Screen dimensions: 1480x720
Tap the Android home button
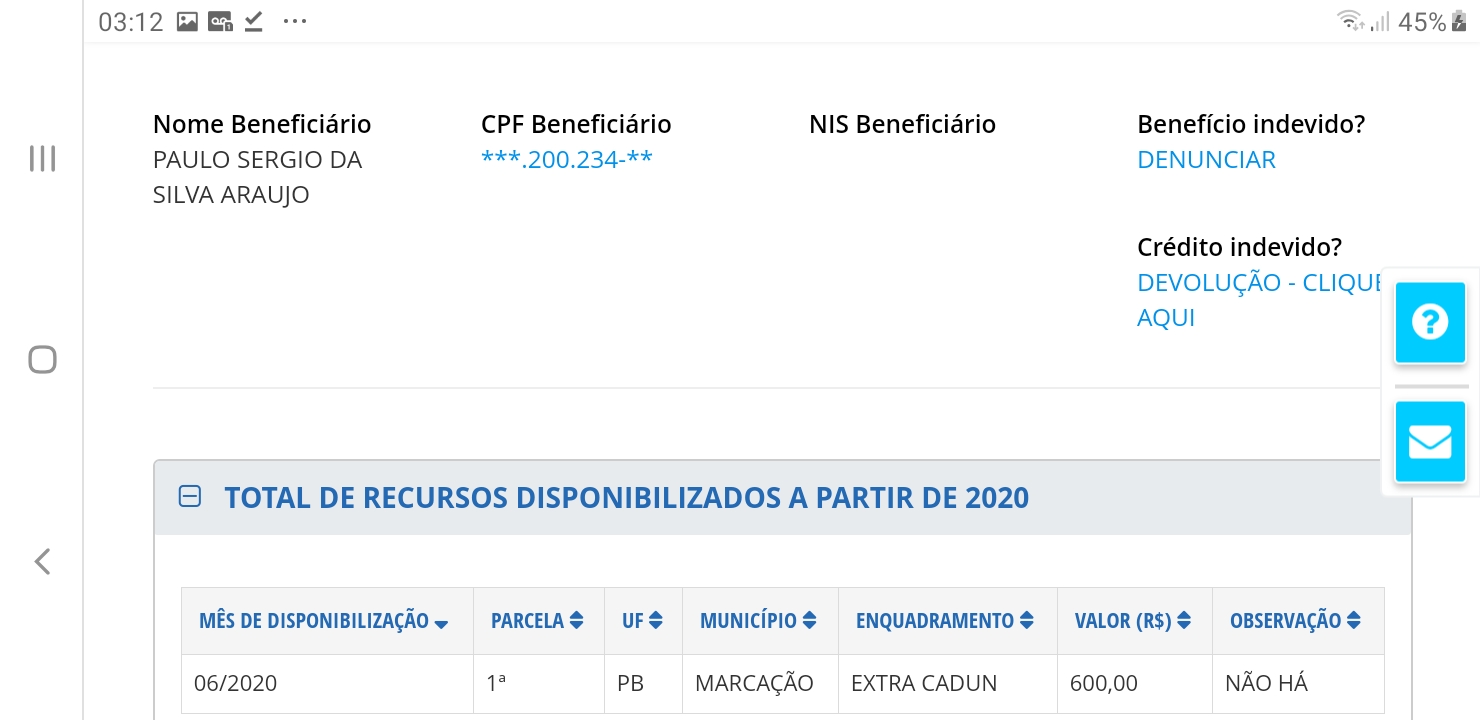click(42, 360)
